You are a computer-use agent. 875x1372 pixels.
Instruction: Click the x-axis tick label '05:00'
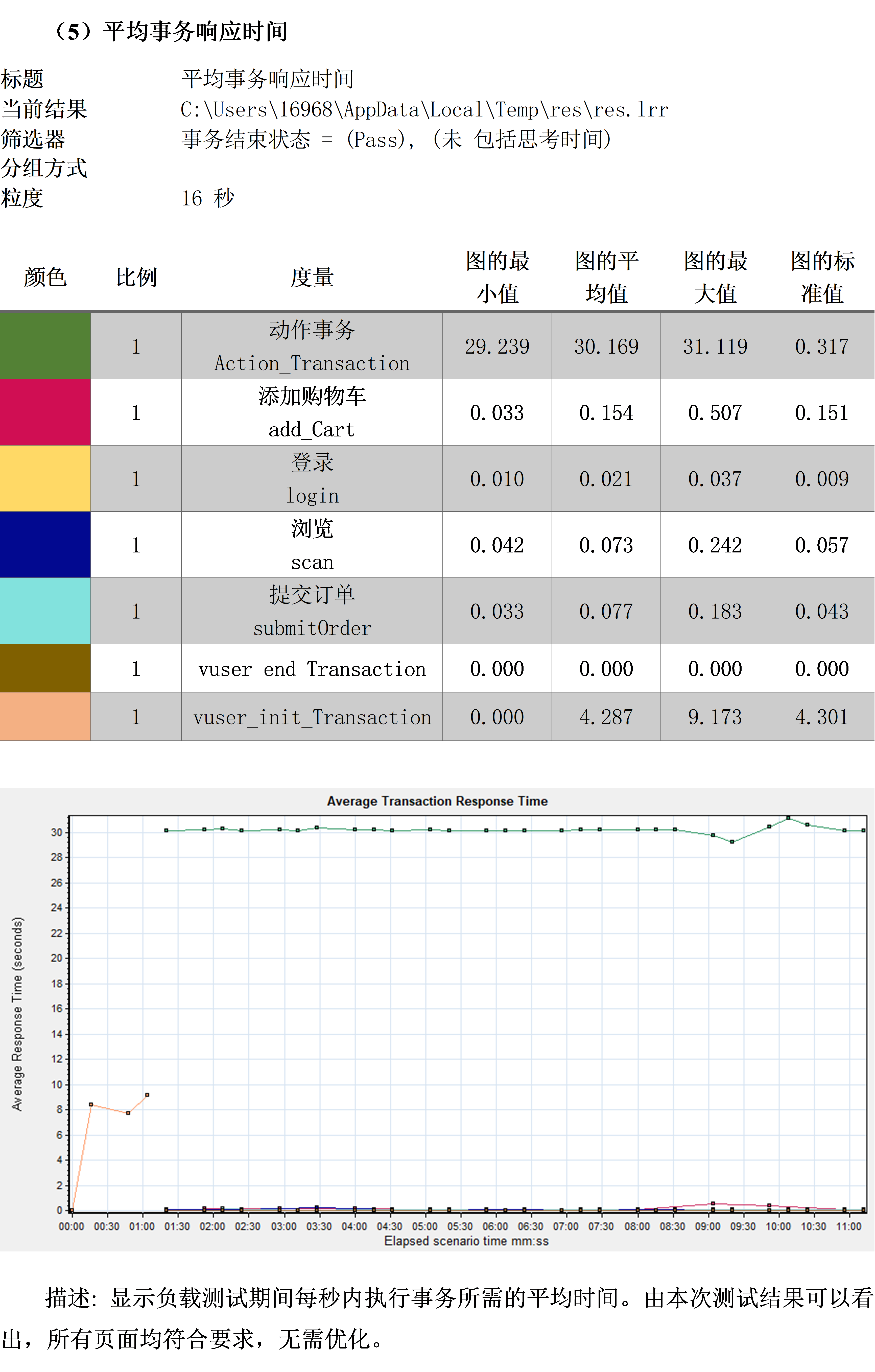424,1226
